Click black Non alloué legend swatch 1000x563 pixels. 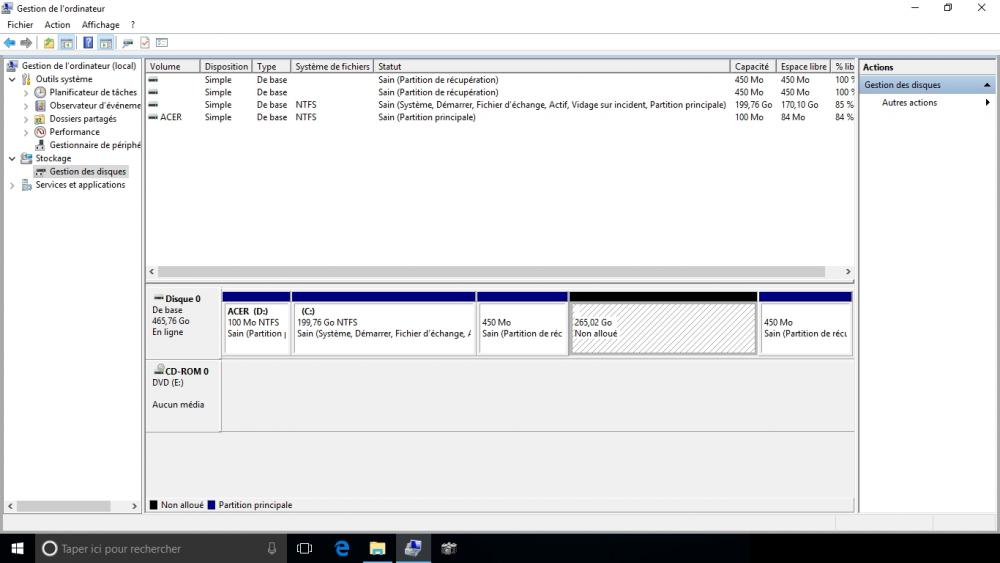[x=153, y=505]
